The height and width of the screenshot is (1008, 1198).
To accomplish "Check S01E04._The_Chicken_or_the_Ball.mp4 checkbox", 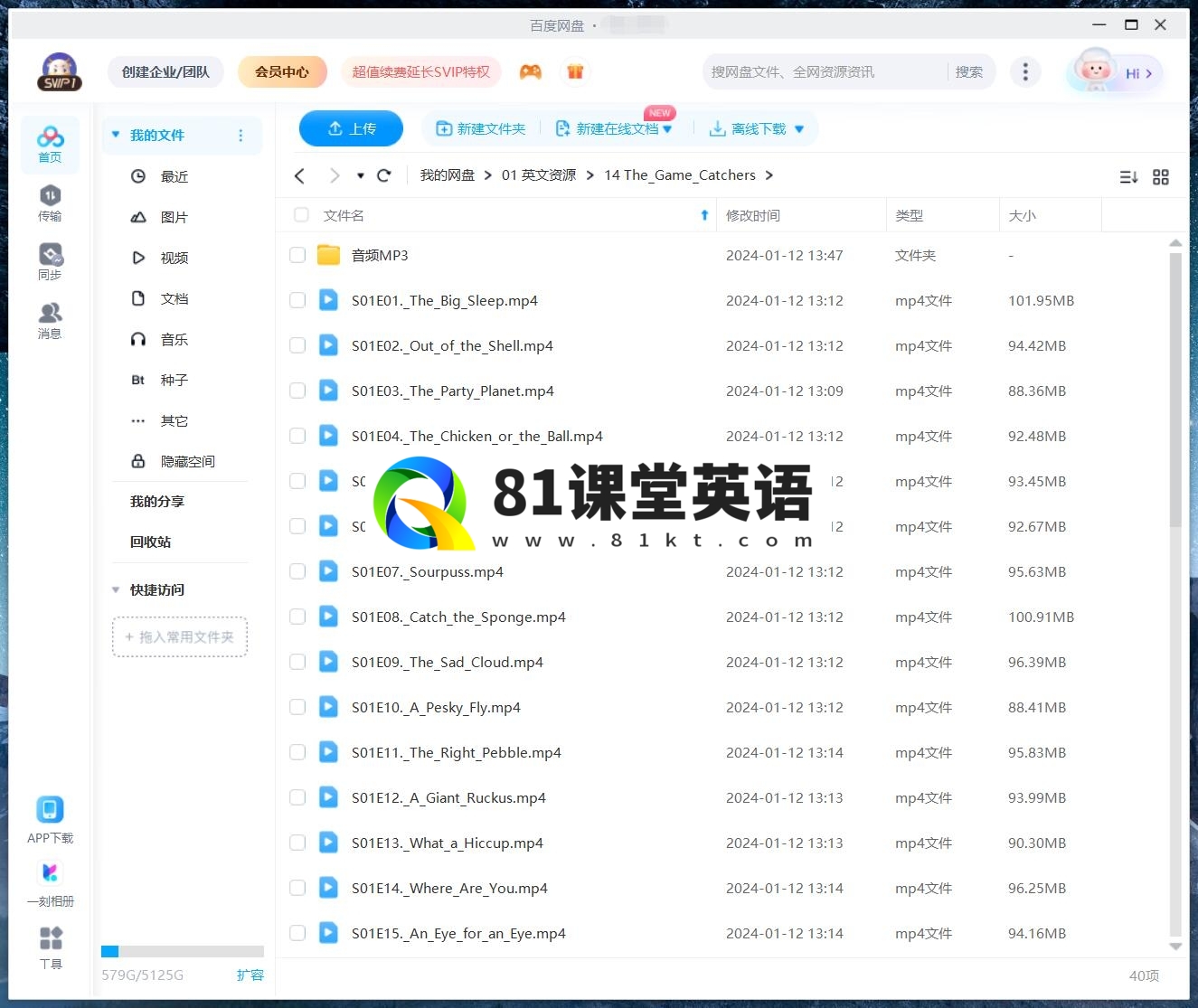I will [x=297, y=436].
